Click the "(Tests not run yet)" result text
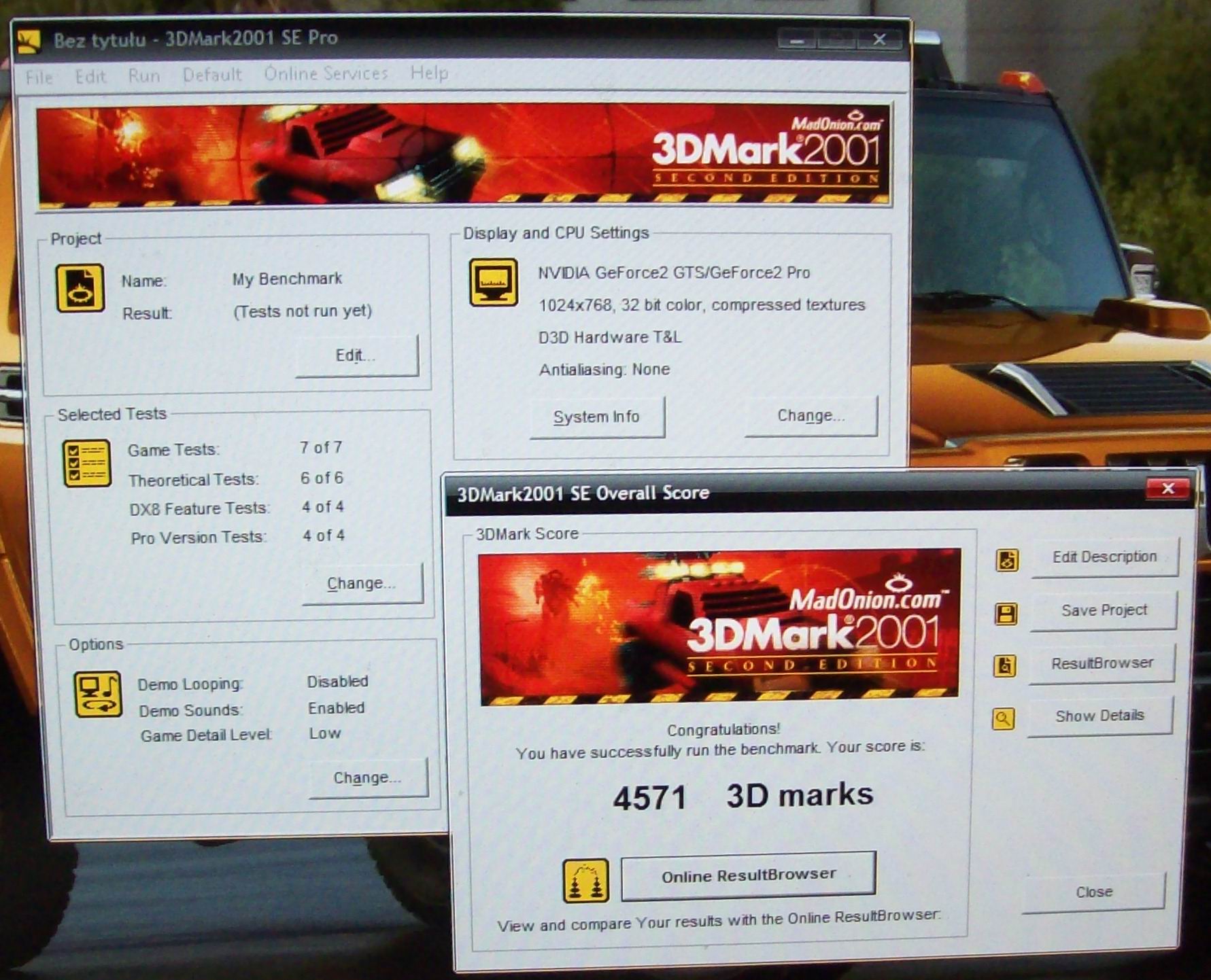The width and height of the screenshot is (1211, 980). pos(303,311)
